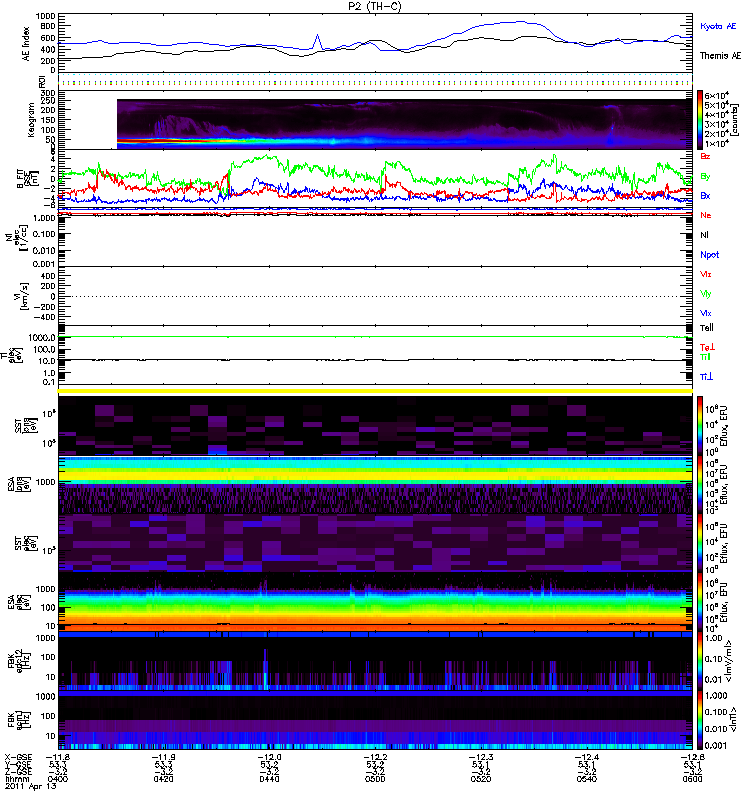Viewport: 750px width, 800px height.
Task: Click the Tell temperature legend label
Action: coord(706,327)
